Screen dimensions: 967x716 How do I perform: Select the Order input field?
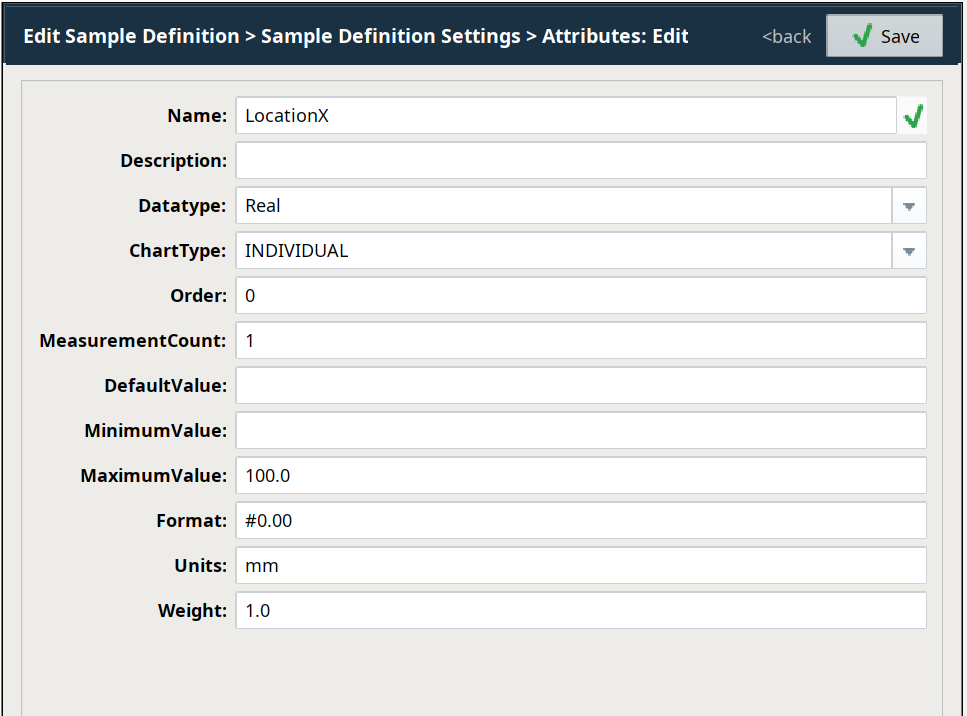coord(581,296)
